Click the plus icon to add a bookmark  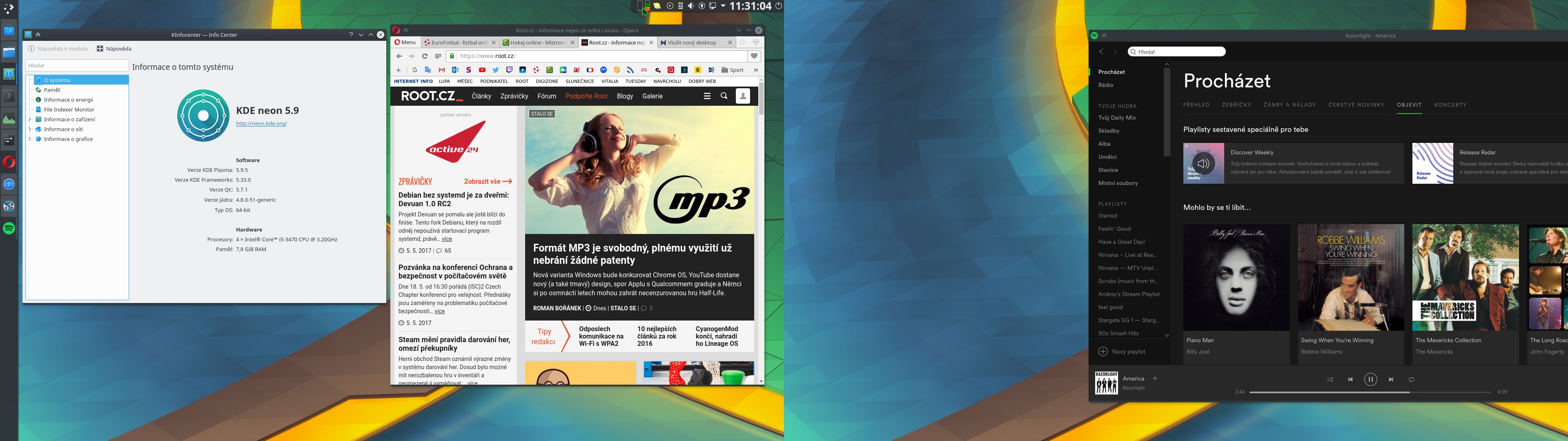point(399,70)
